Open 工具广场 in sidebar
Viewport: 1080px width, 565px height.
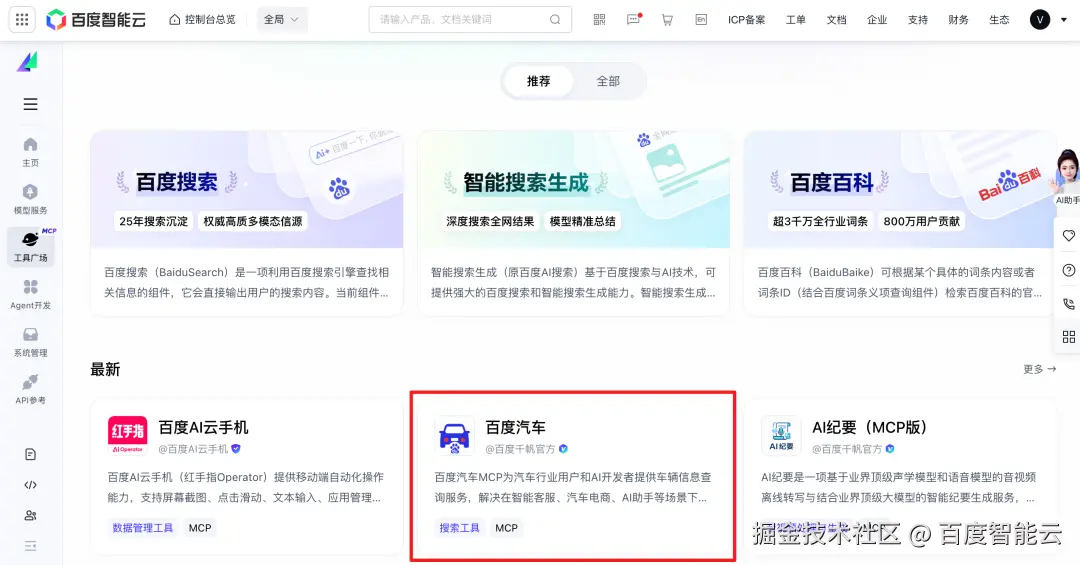pos(30,247)
